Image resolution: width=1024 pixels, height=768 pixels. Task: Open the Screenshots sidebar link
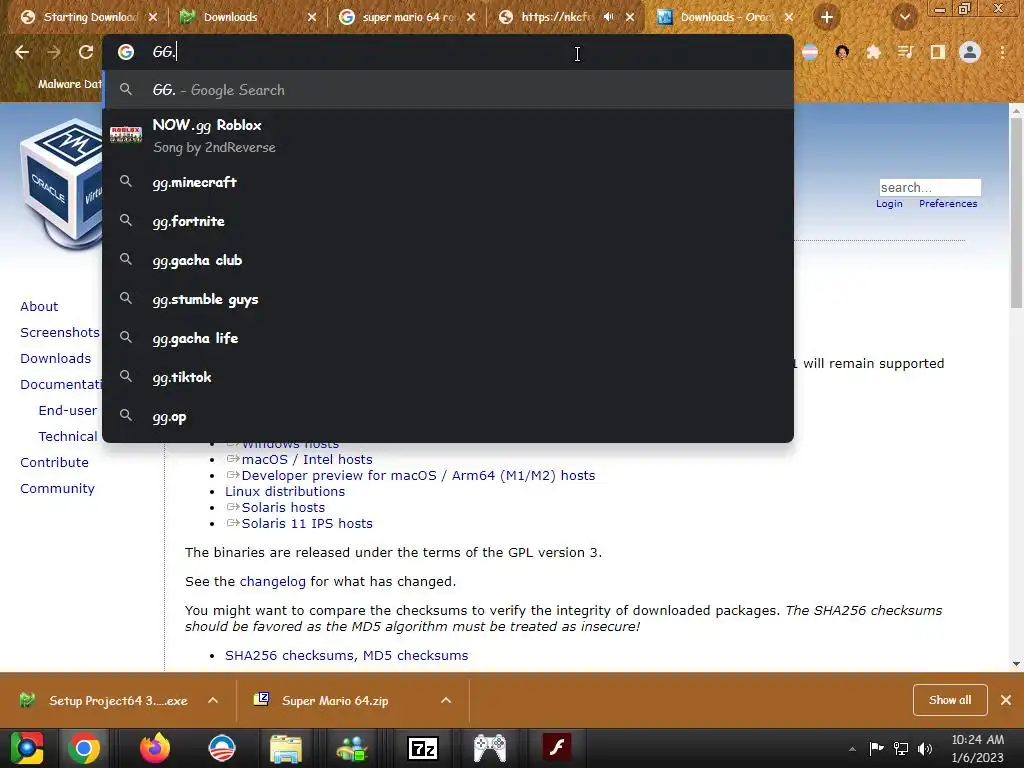coord(60,332)
